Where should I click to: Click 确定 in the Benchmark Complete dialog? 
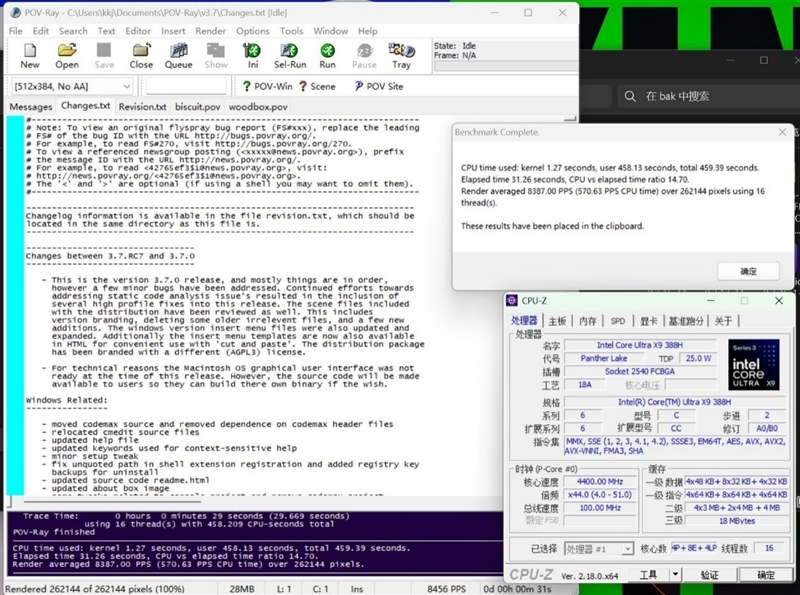pos(748,271)
